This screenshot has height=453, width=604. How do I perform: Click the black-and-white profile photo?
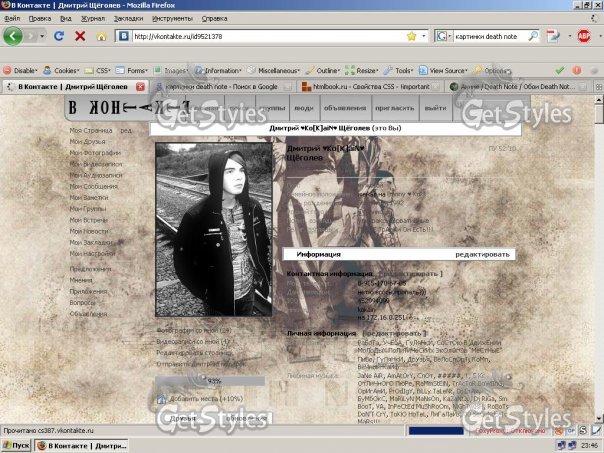[214, 230]
